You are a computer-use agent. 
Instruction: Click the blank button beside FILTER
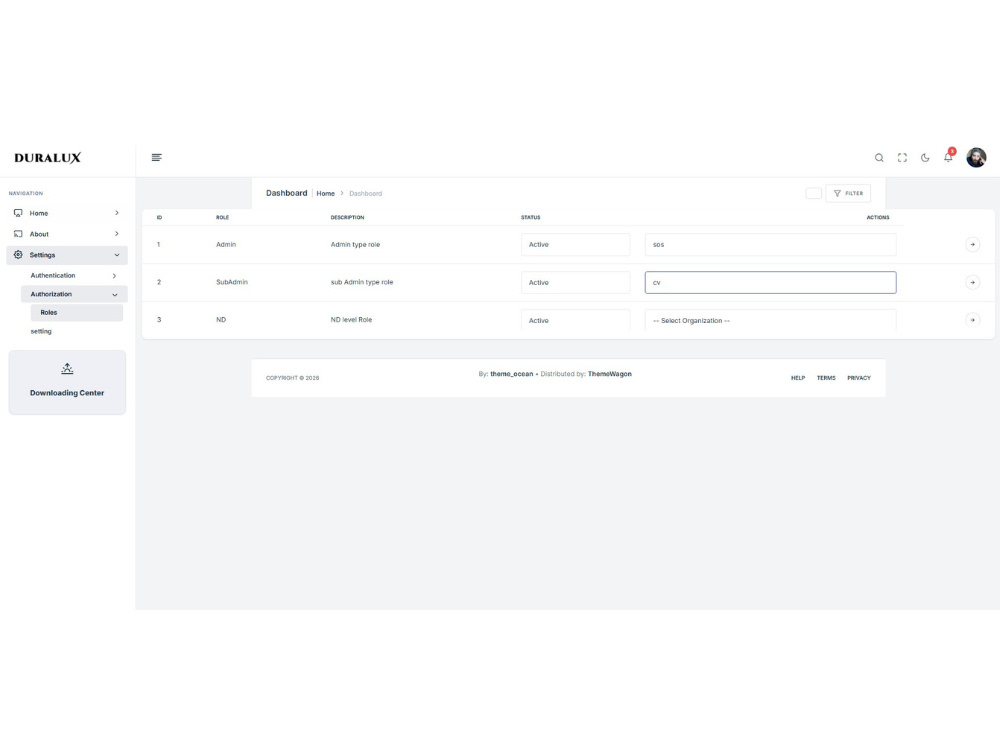[x=813, y=193]
